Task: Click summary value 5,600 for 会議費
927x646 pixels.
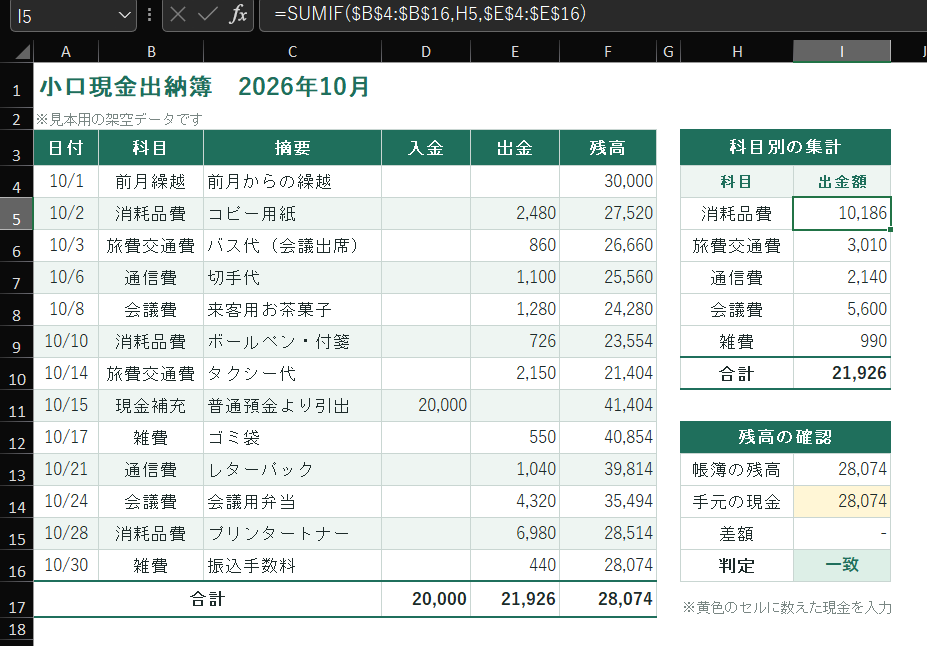Action: 842,309
